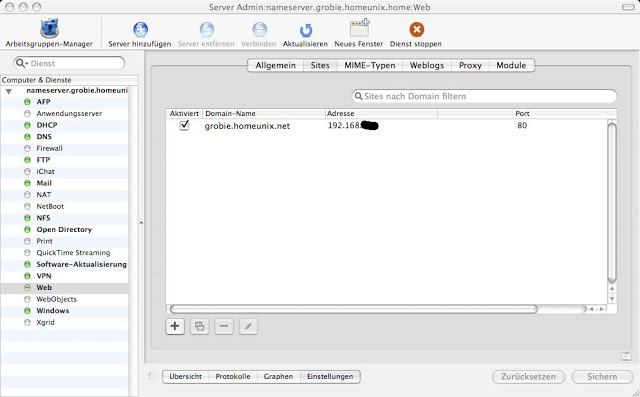
Task: Select DNS service in sidebar
Action: [x=44, y=137]
